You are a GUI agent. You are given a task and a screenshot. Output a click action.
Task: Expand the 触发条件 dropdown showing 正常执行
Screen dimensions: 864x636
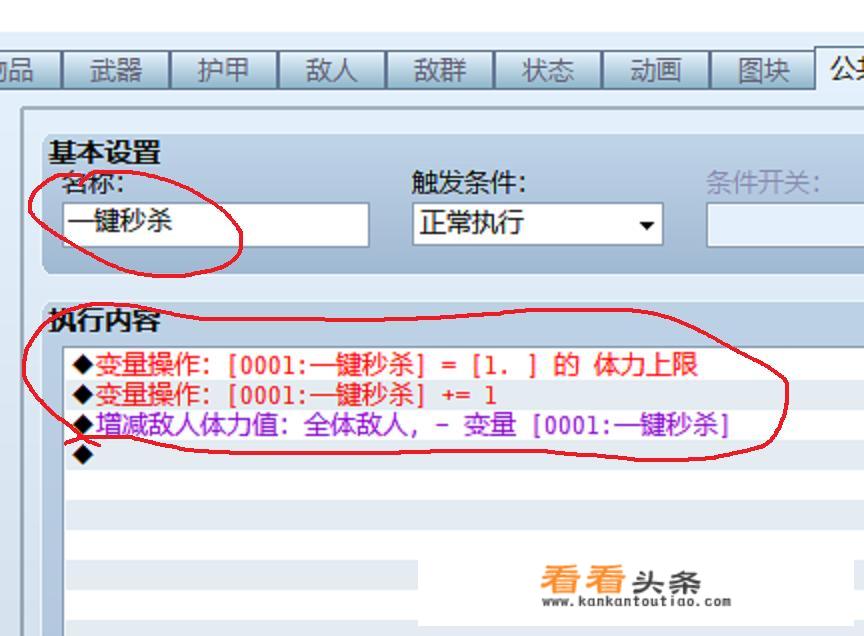tap(537, 224)
